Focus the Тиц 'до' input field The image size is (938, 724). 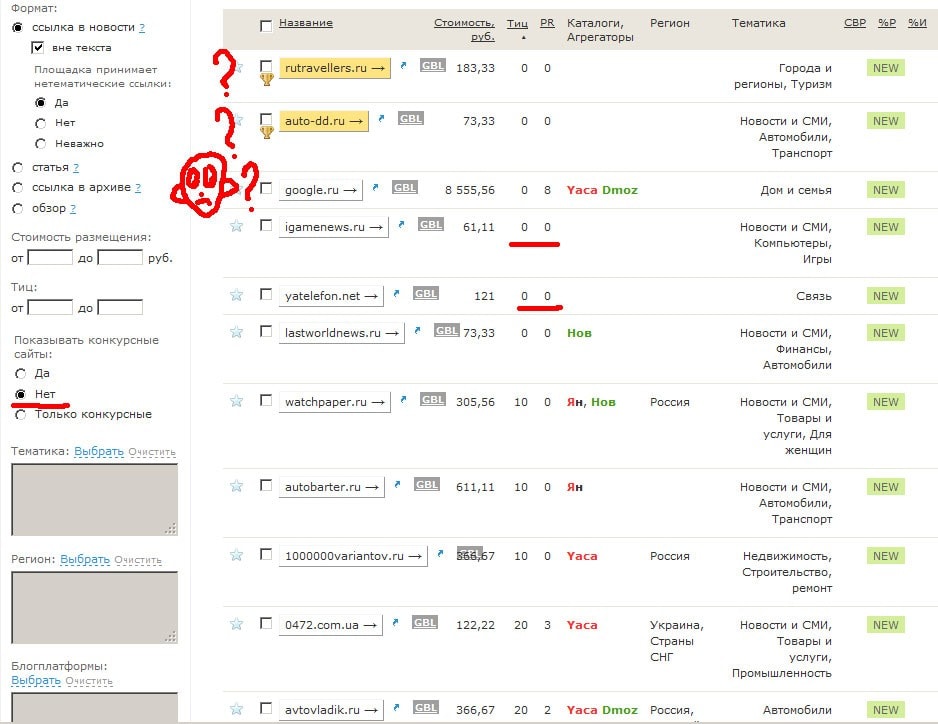click(x=120, y=308)
